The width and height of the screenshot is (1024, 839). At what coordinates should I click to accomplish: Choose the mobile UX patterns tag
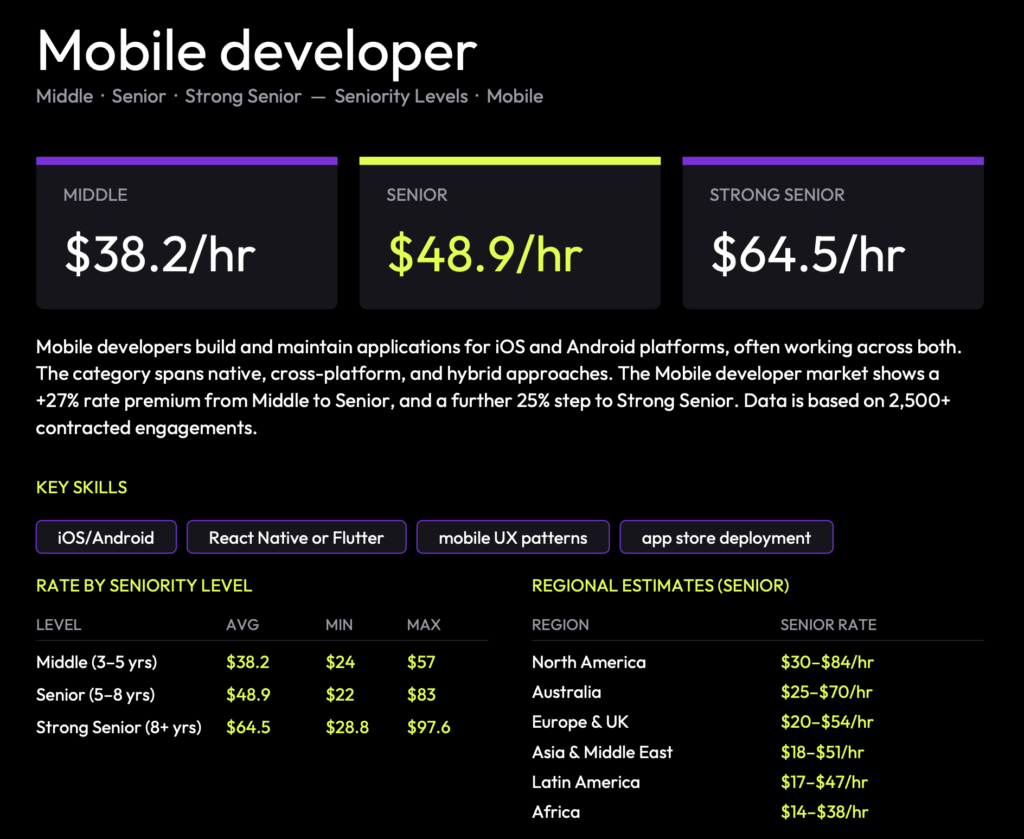coord(513,537)
